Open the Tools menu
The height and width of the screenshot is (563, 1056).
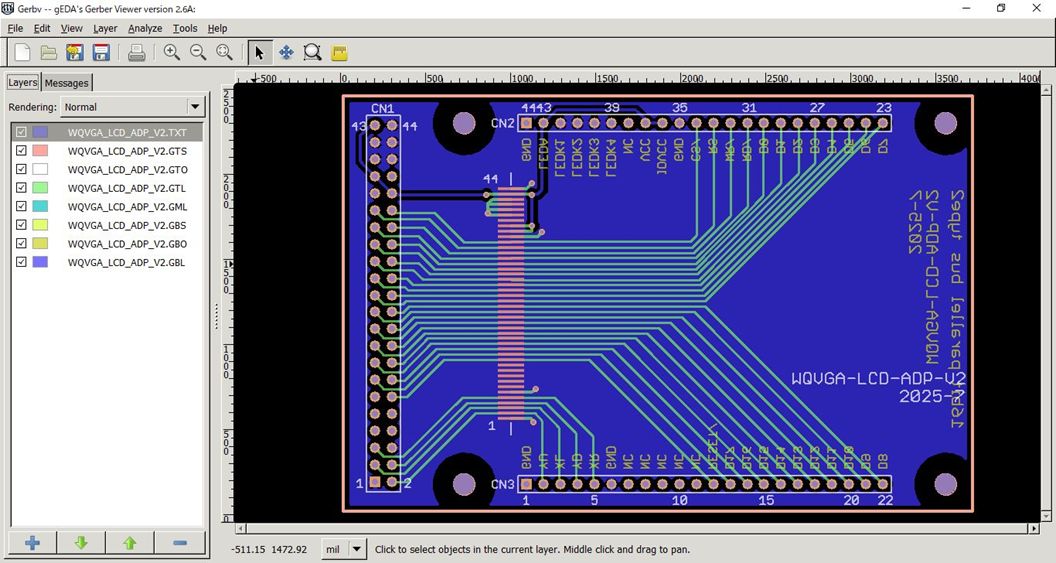click(x=185, y=28)
